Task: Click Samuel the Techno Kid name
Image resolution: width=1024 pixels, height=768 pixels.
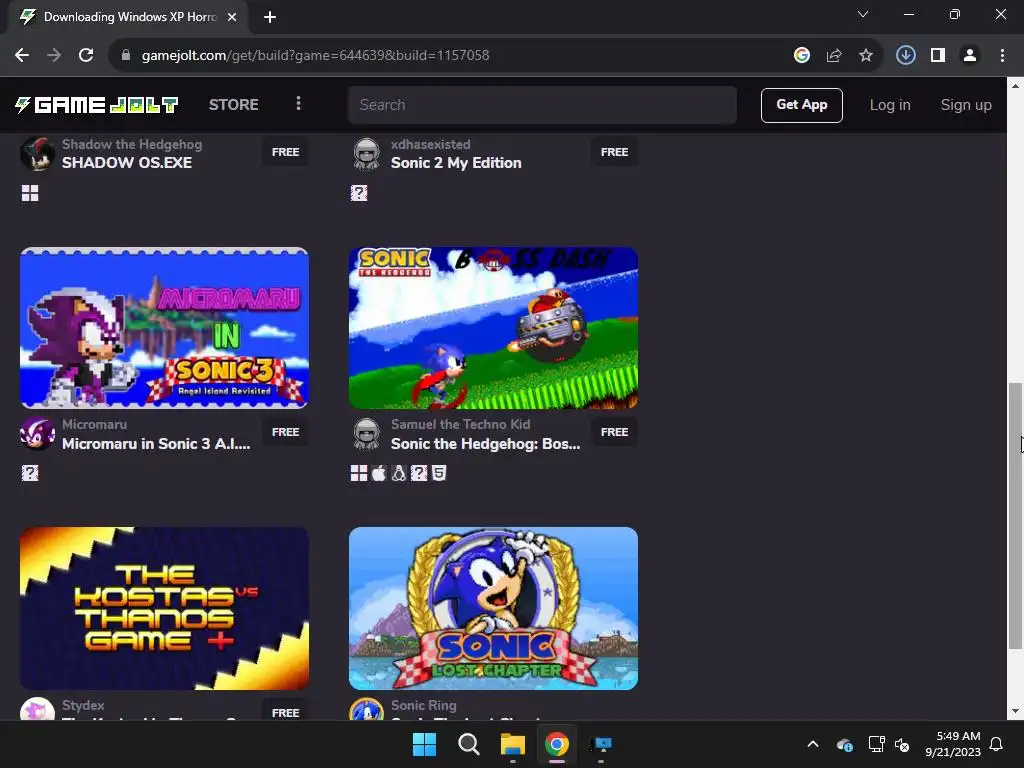Action: [460, 424]
